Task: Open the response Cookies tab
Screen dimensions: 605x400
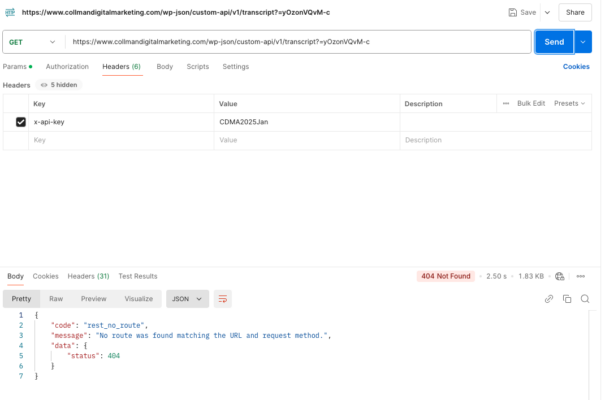Action: tap(46, 276)
